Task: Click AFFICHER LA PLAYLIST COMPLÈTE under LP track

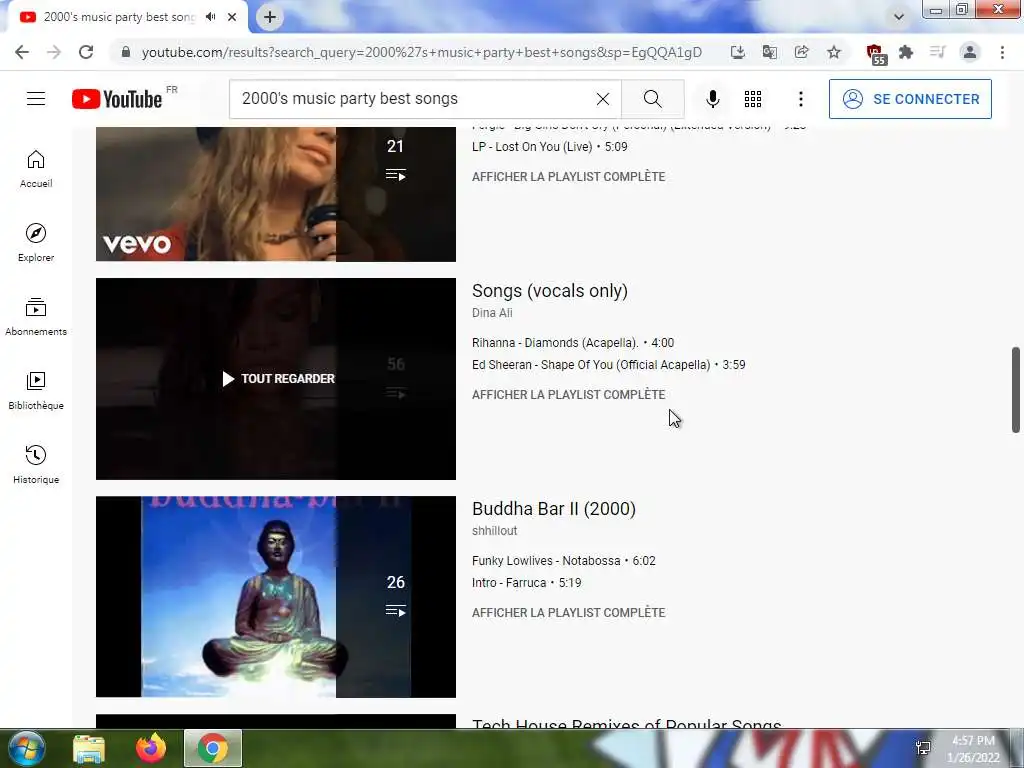Action: tap(569, 176)
